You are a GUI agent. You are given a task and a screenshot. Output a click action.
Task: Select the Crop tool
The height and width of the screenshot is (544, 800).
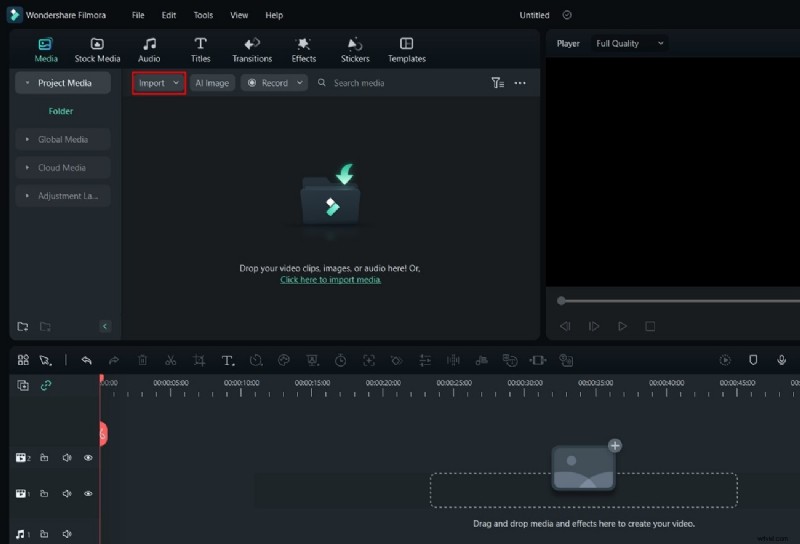tap(199, 360)
